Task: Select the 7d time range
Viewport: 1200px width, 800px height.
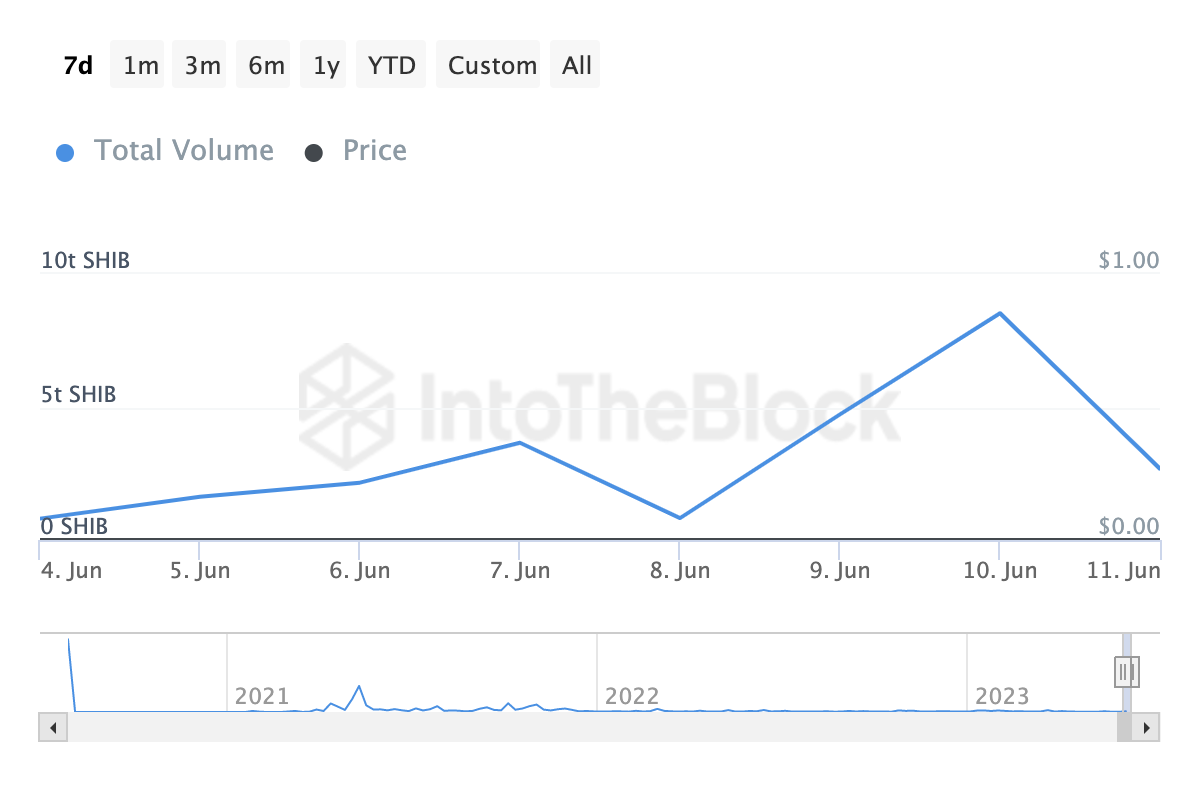Action: (x=78, y=66)
